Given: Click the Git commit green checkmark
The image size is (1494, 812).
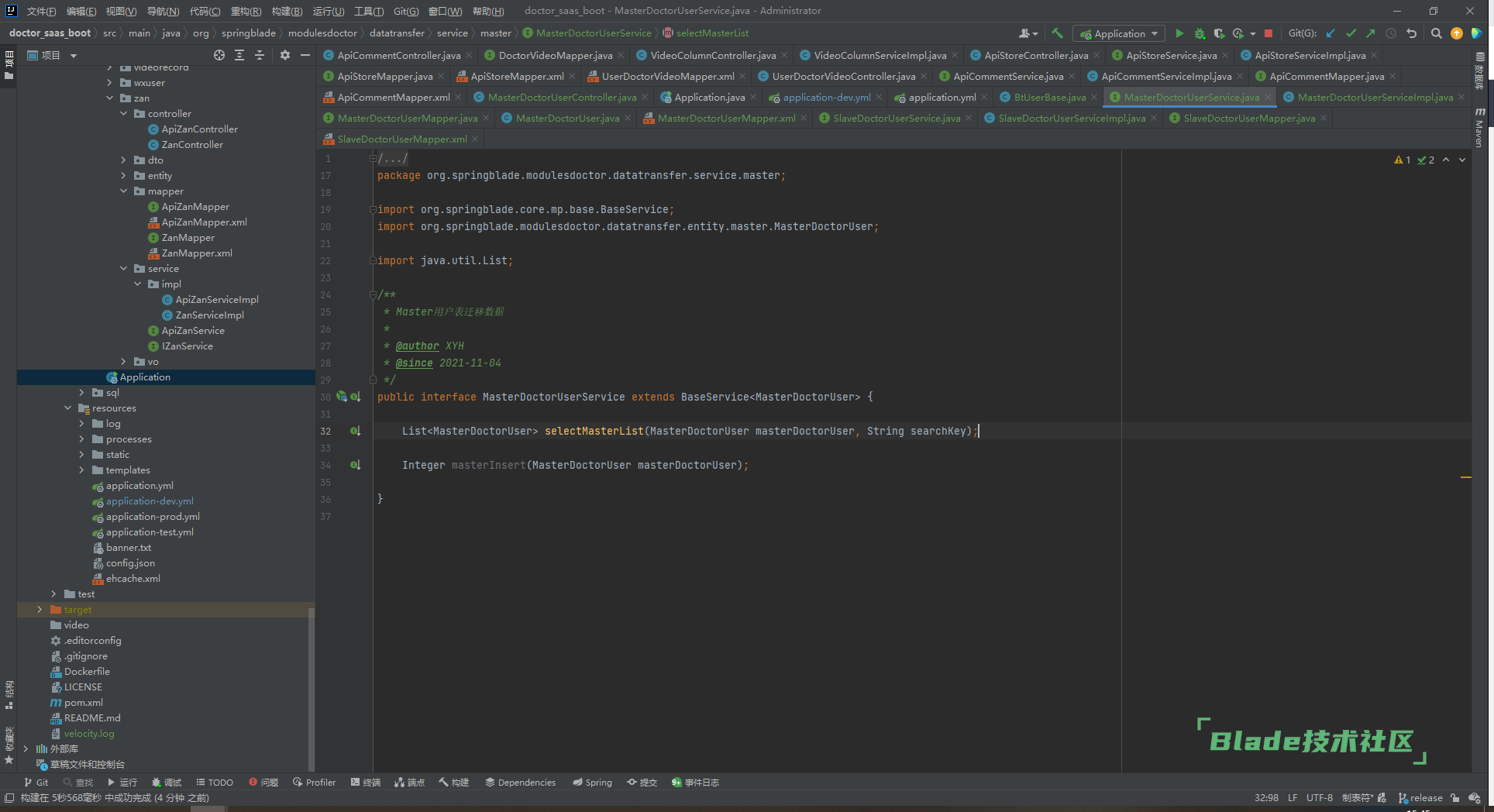Looking at the screenshot, I should (x=1351, y=33).
